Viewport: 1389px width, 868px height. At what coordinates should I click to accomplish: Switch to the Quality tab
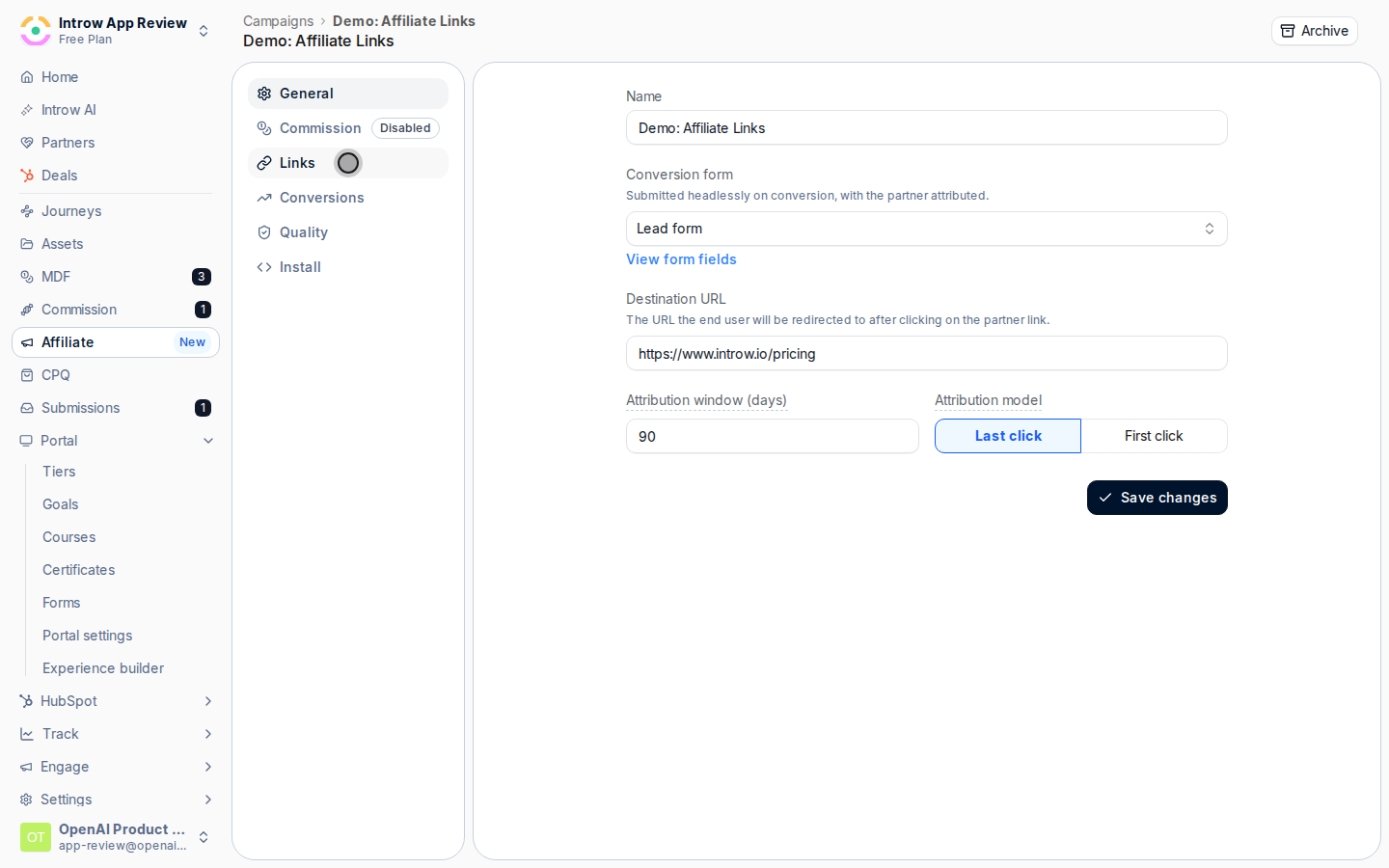[x=348, y=232]
